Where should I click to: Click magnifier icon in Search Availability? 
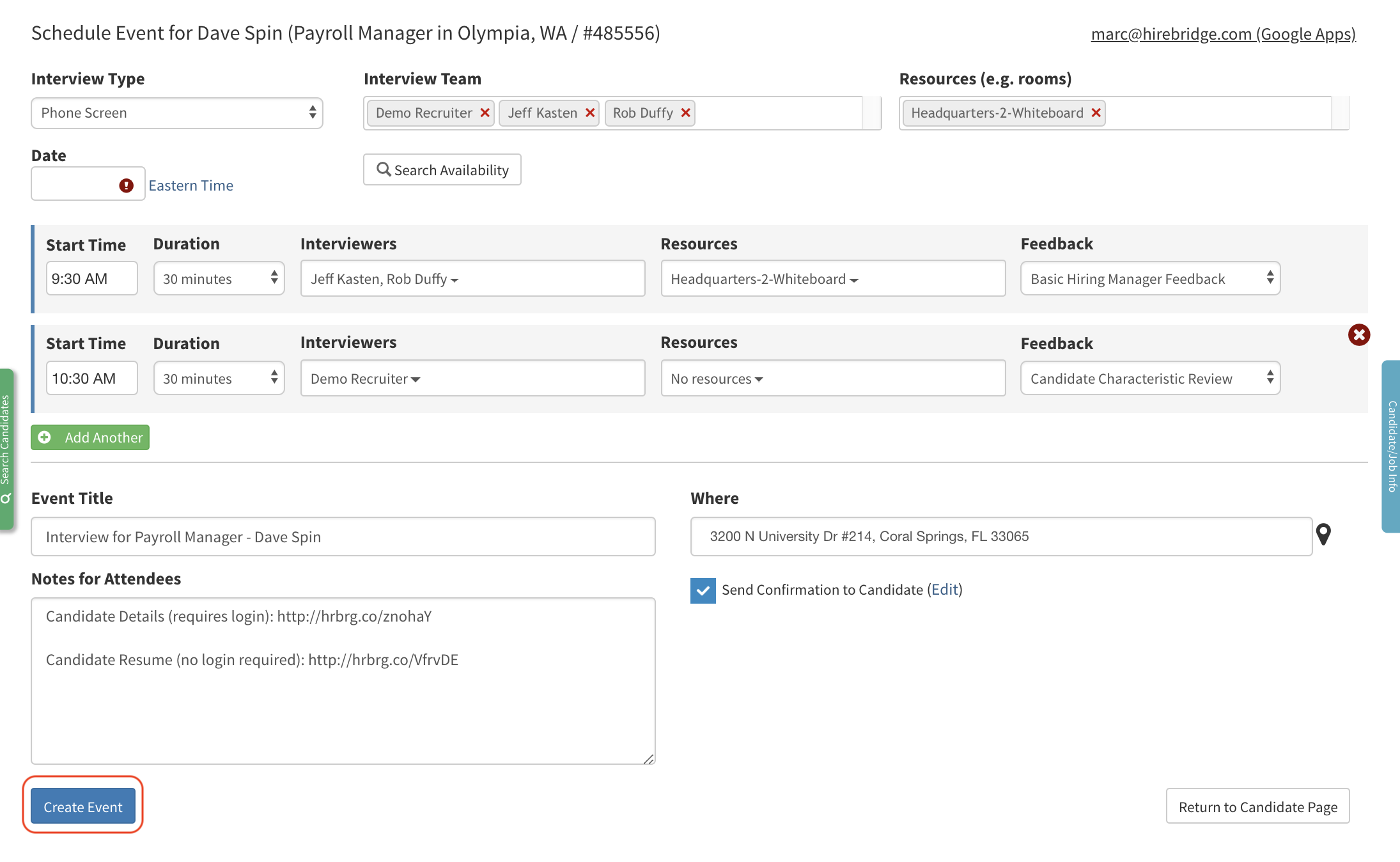pos(384,169)
